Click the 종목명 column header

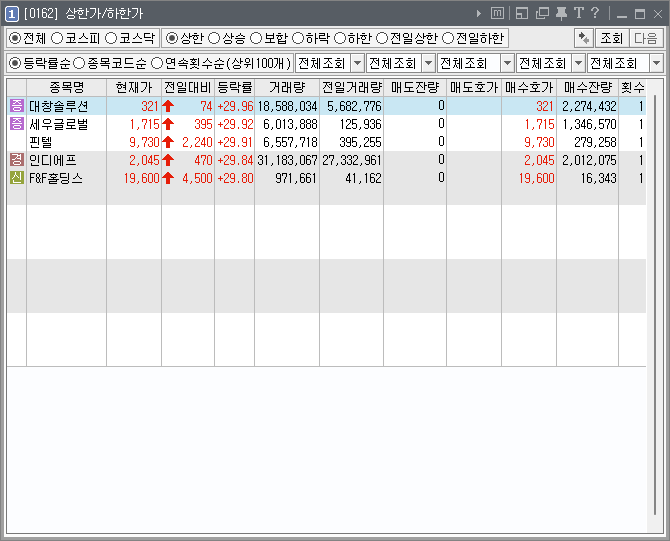(x=66, y=88)
